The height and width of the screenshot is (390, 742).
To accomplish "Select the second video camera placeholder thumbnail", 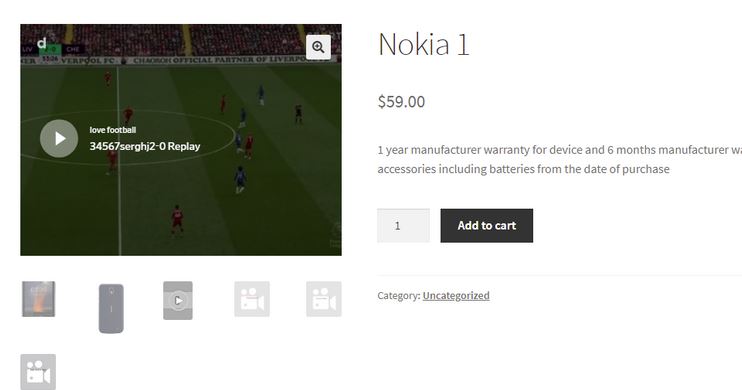I will click(x=324, y=299).
